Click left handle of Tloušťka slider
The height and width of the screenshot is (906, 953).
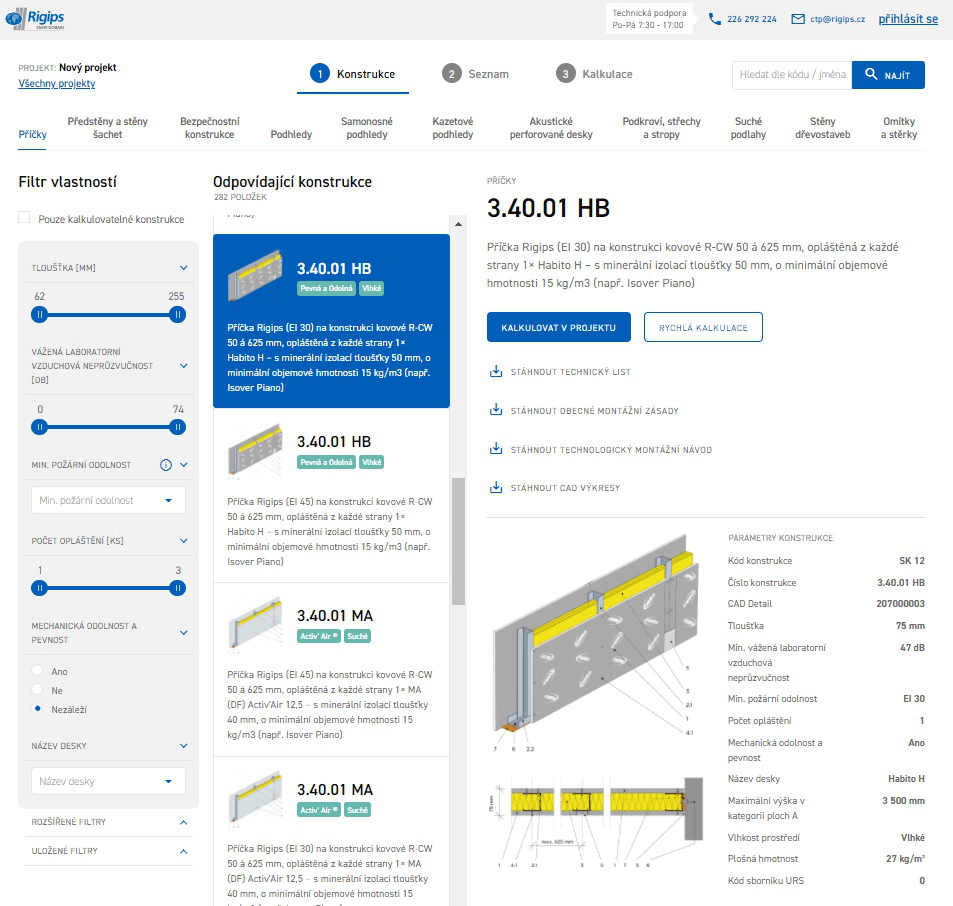coord(39,314)
